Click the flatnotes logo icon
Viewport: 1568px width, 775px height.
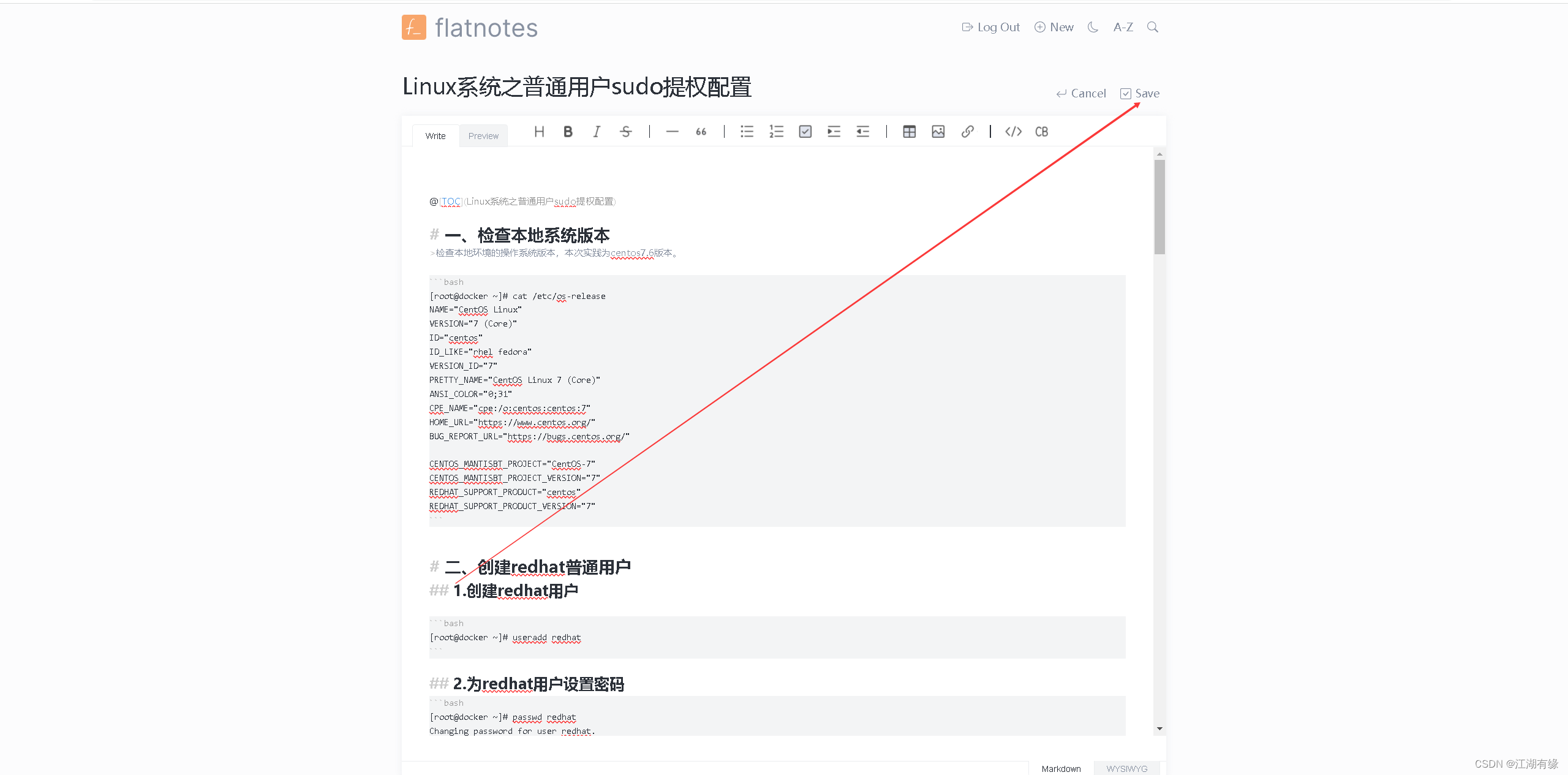(413, 28)
